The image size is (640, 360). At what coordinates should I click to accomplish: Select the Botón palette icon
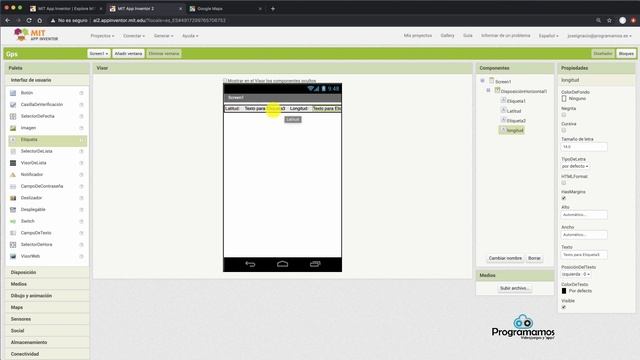pyautogui.click(x=13, y=93)
